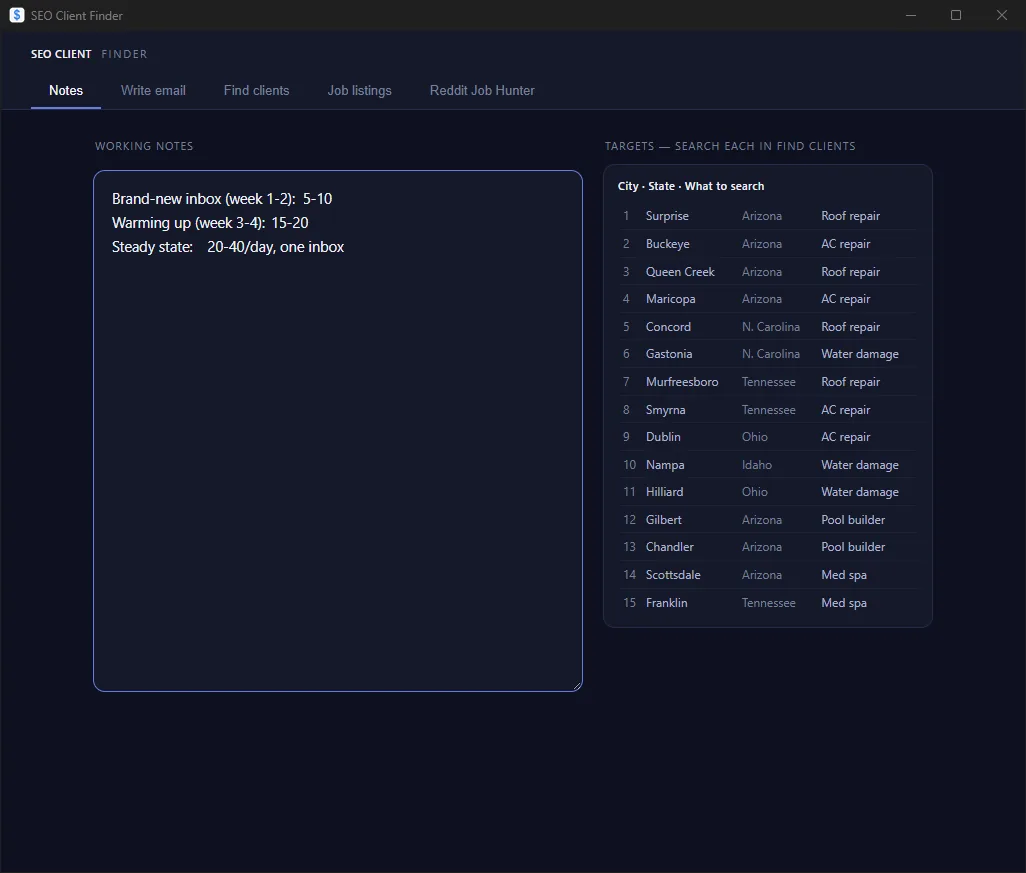Select the Buckeye city entry

click(667, 244)
